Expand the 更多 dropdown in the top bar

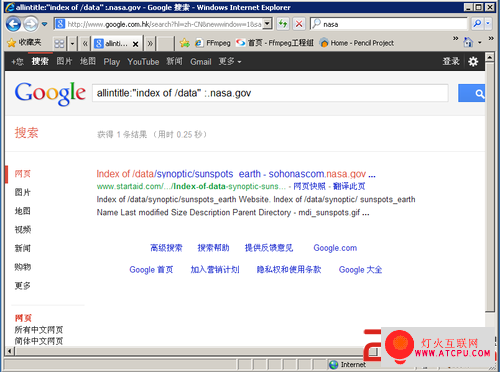point(230,61)
